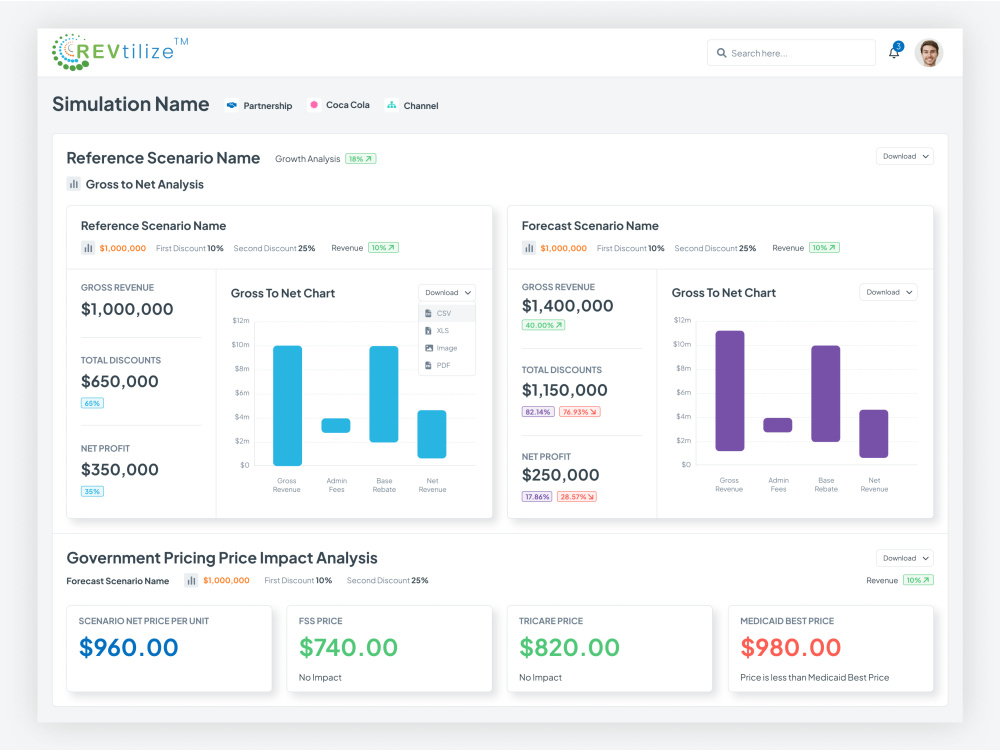Click the $740.00 FSS price
Viewport: 1000px width, 750px height.
pyautogui.click(x=348, y=647)
